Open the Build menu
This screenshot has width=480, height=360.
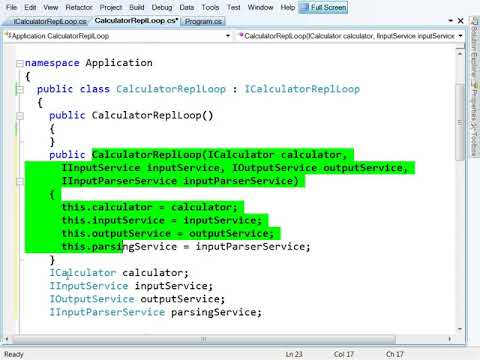tap(137, 7)
